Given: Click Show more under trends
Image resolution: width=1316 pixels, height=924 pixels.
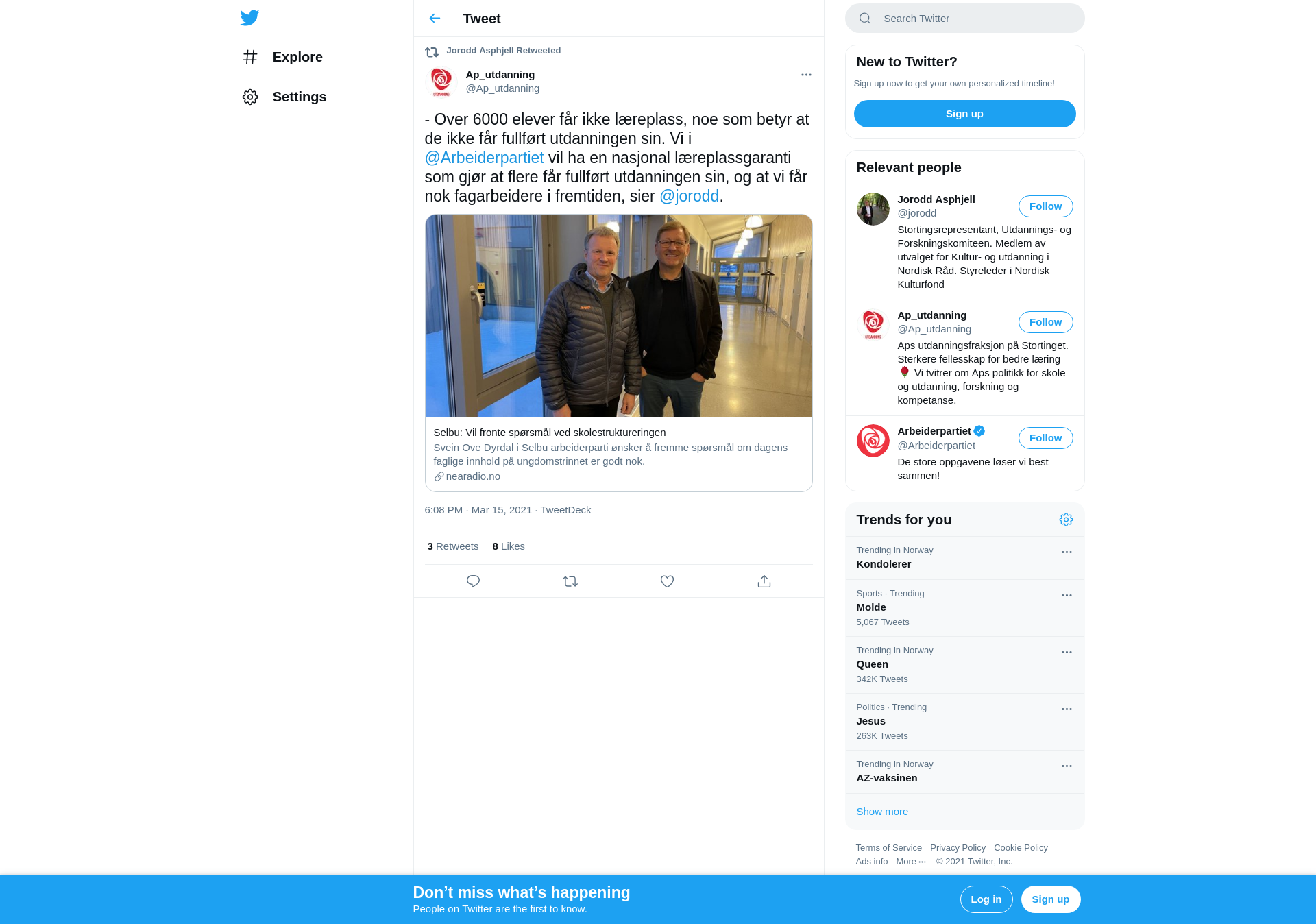Looking at the screenshot, I should pos(882,812).
